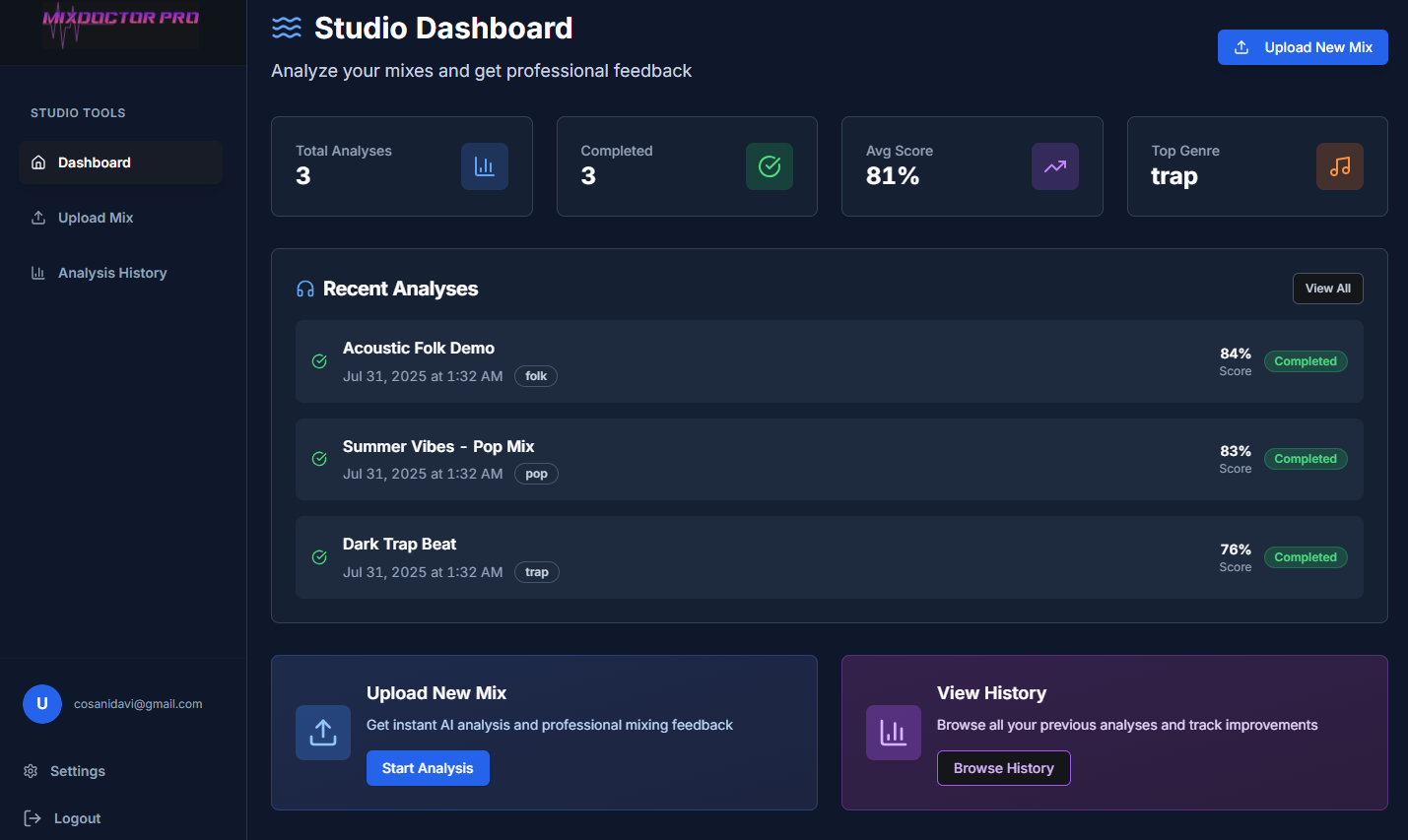
Task: Click the large upload icon in Upload New Mix card
Action: tap(323, 733)
